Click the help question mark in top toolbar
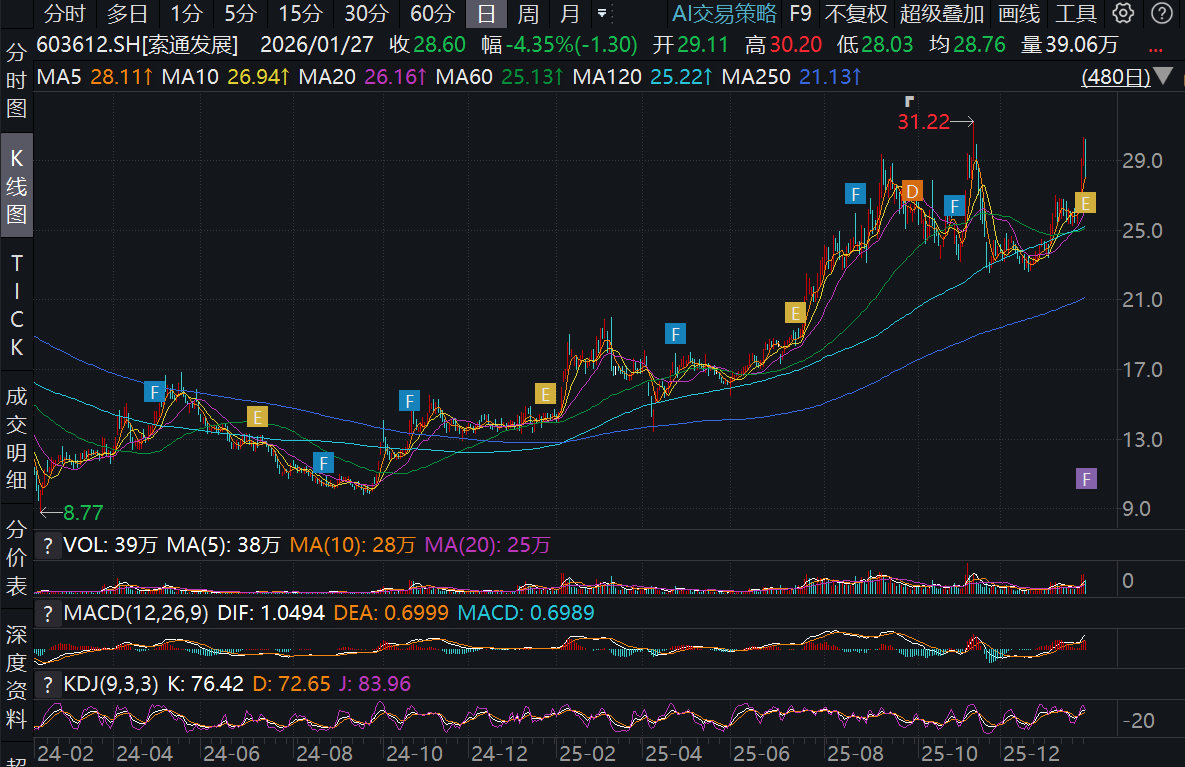Viewport: 1185px width, 767px height. [1159, 14]
